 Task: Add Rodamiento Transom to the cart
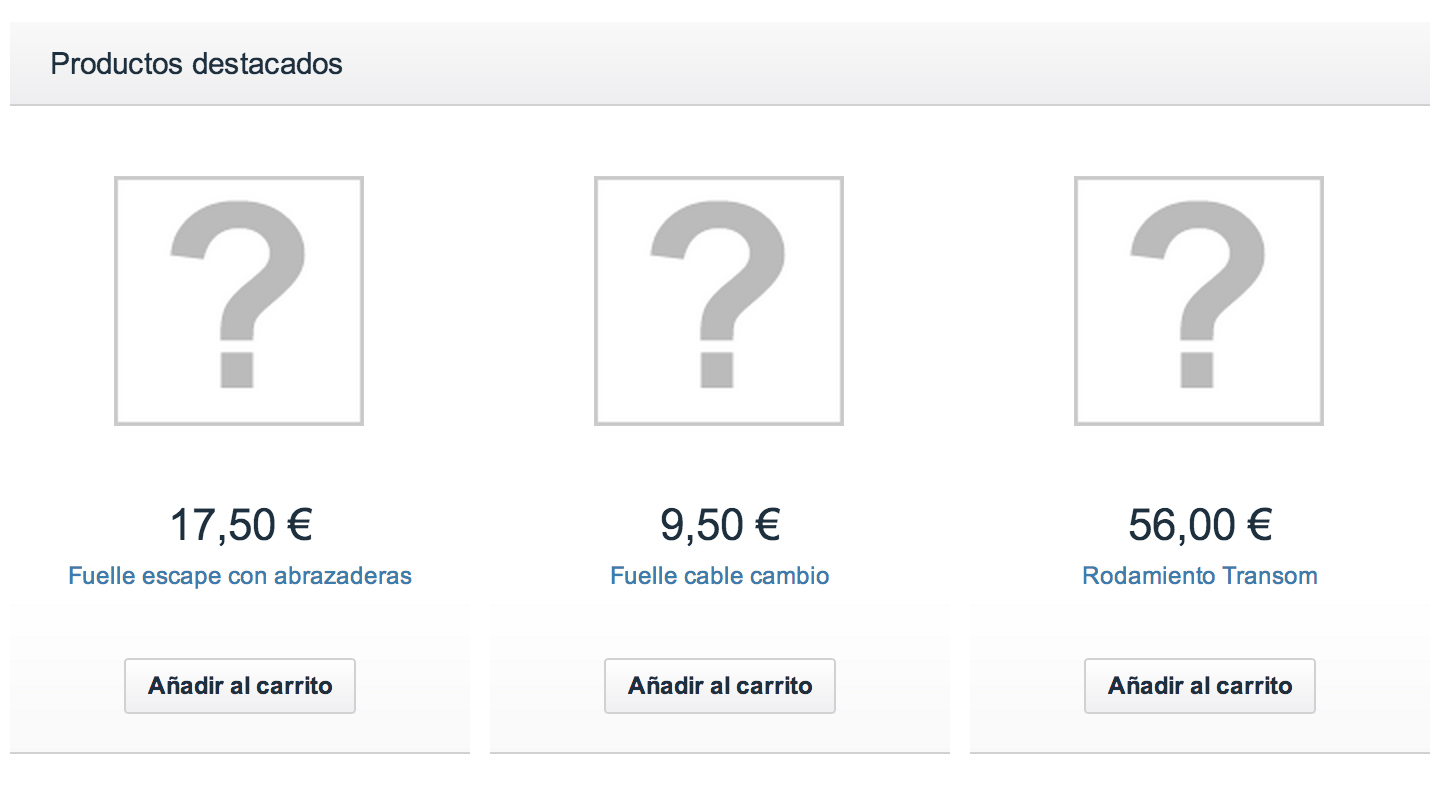pos(1199,686)
